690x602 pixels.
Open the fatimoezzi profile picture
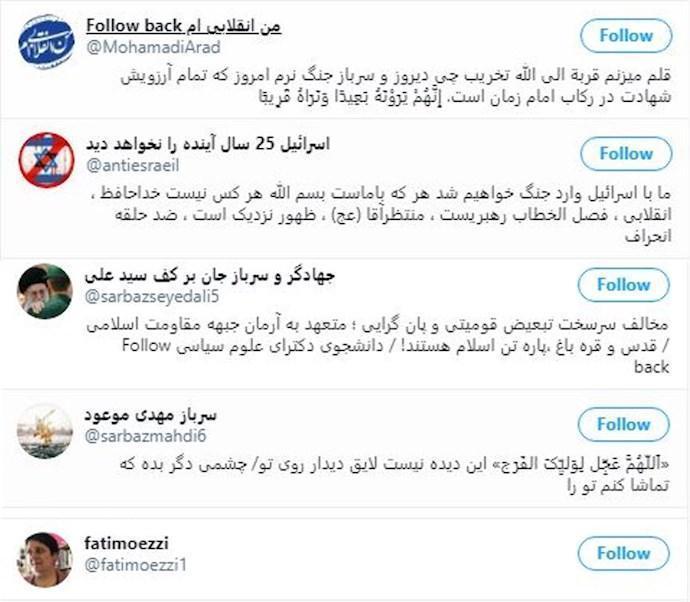44,560
